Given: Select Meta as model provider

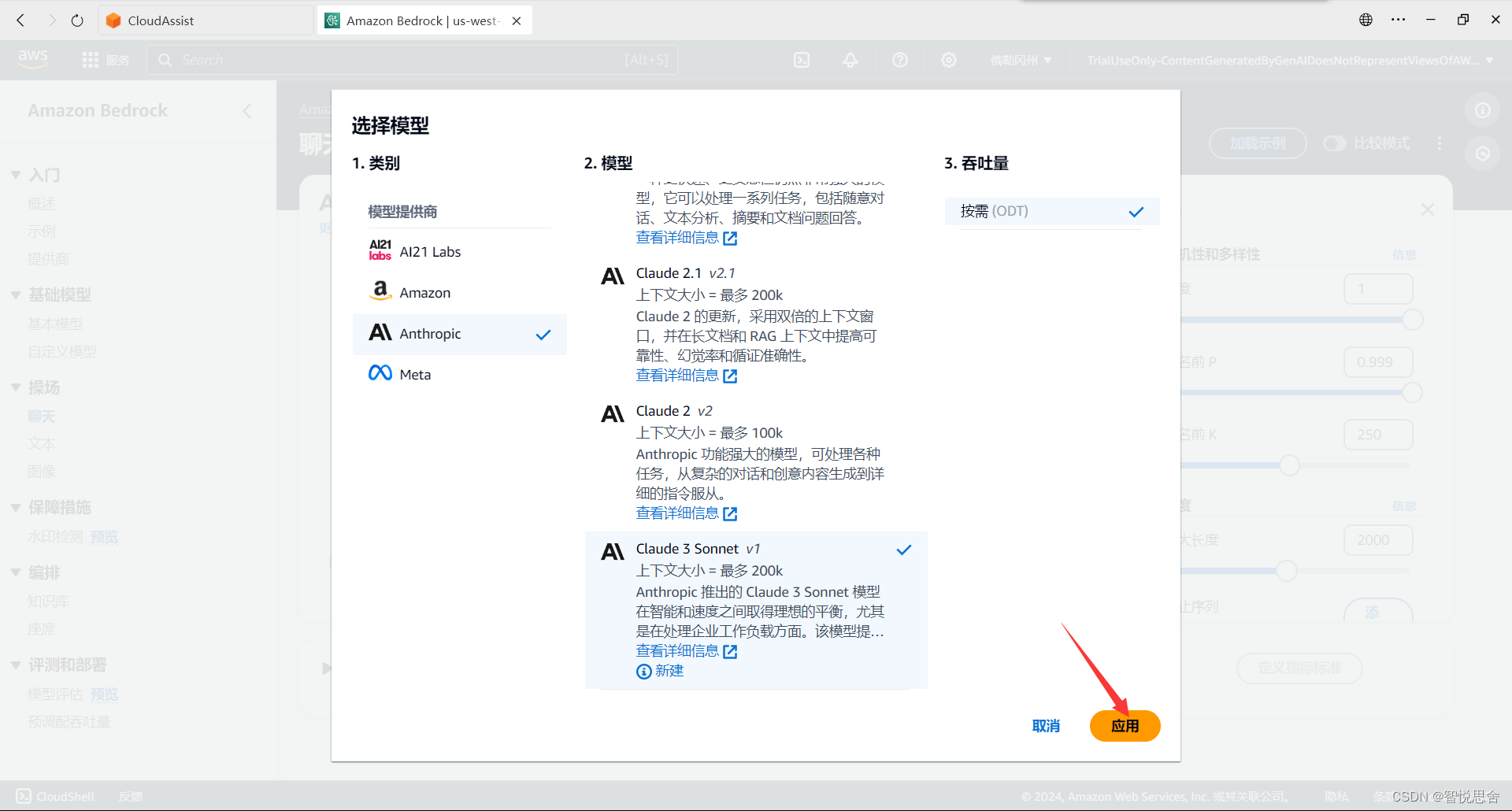Looking at the screenshot, I should (x=460, y=375).
